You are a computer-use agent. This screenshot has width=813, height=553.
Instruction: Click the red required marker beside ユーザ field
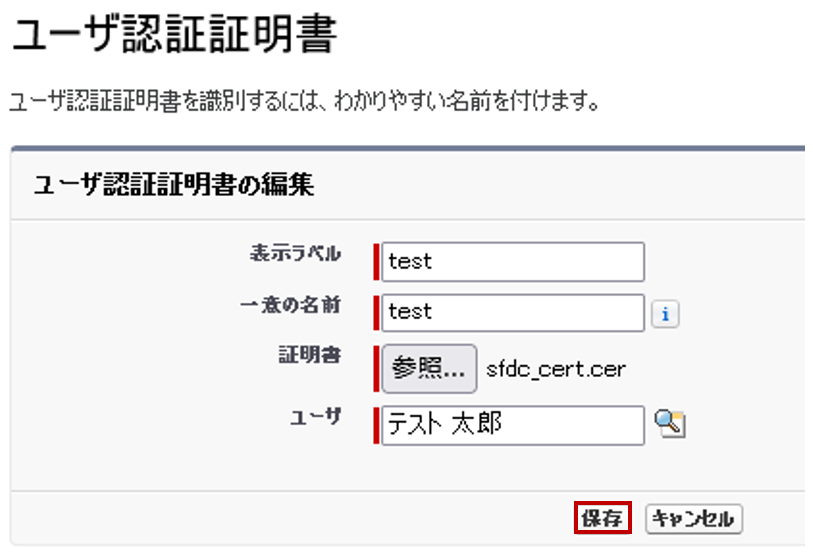[x=377, y=425]
